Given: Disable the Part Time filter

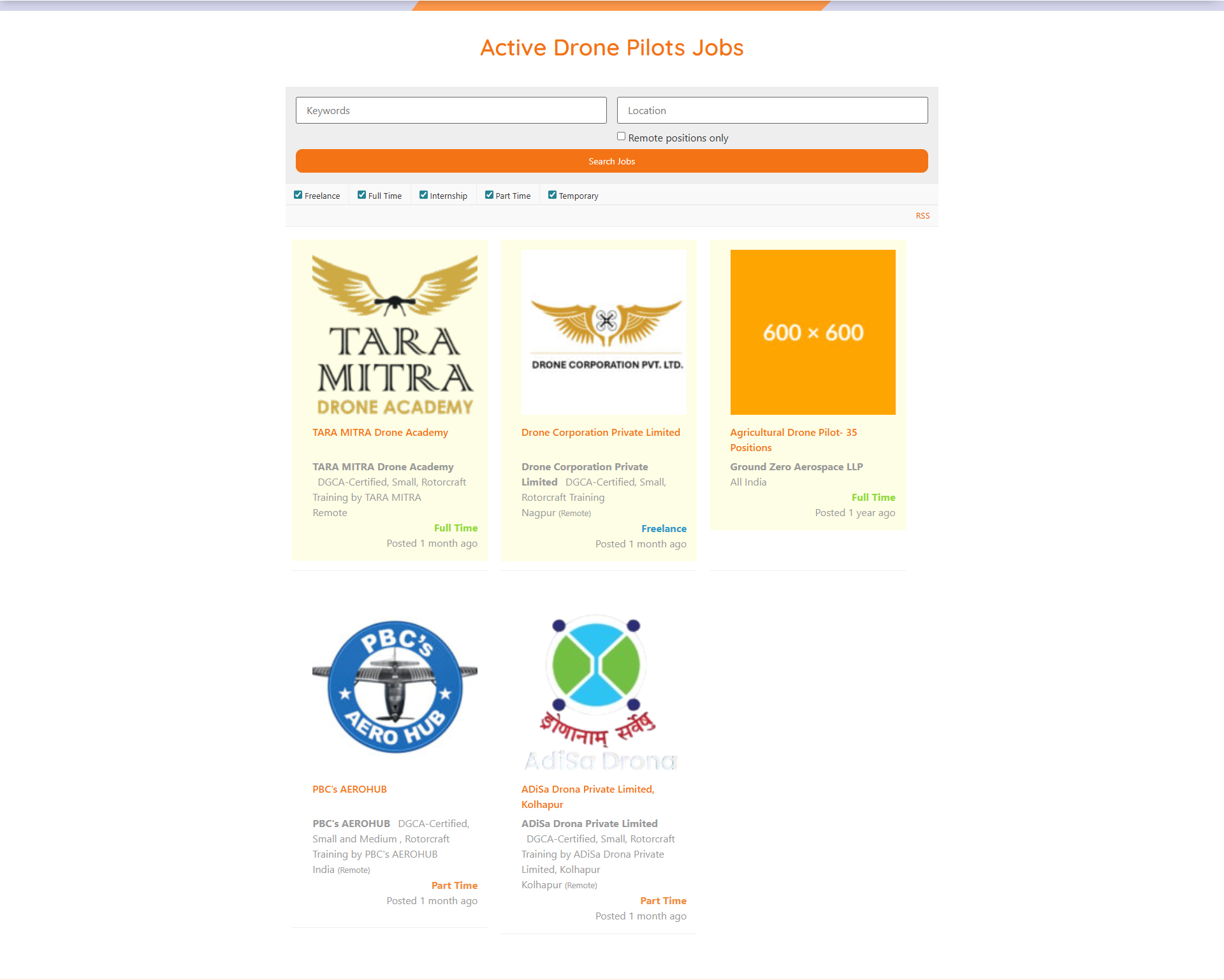Looking at the screenshot, I should [x=489, y=195].
